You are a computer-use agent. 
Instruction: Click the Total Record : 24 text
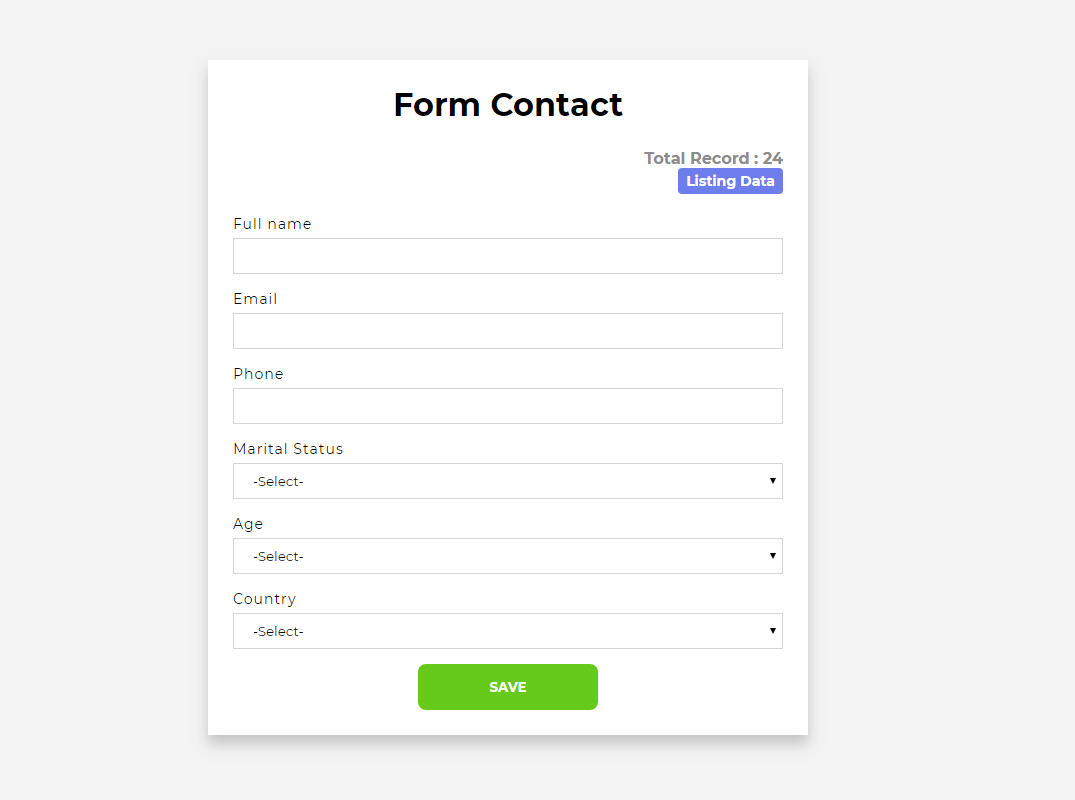713,158
